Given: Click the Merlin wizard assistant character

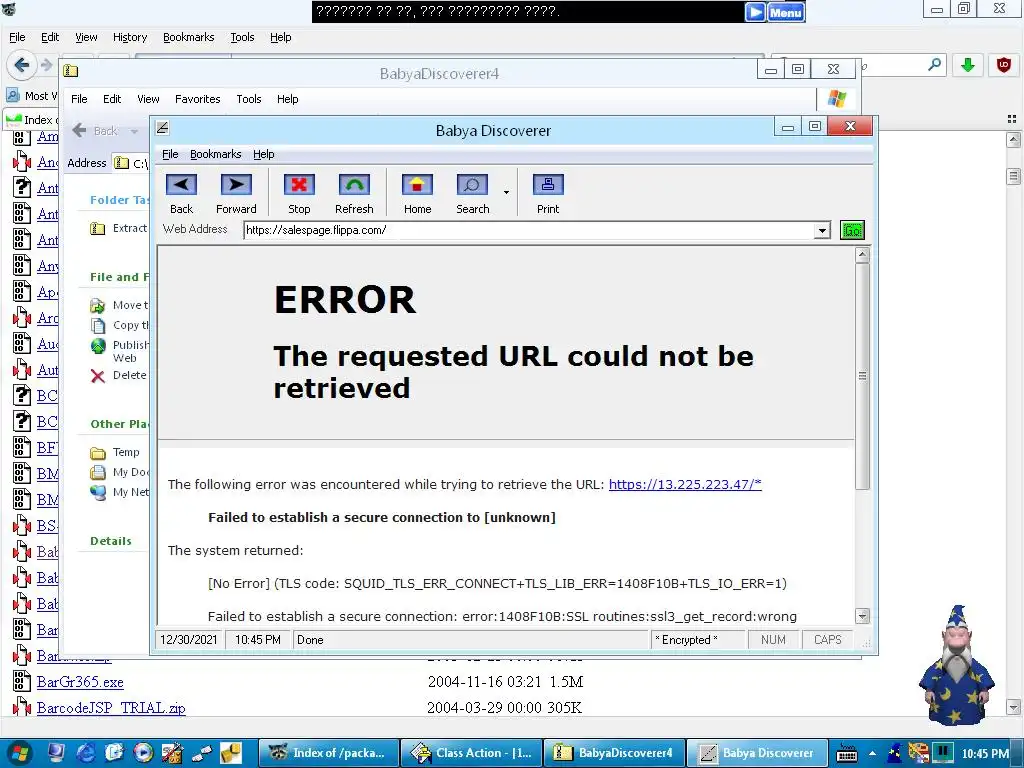Looking at the screenshot, I should pyautogui.click(x=956, y=665).
